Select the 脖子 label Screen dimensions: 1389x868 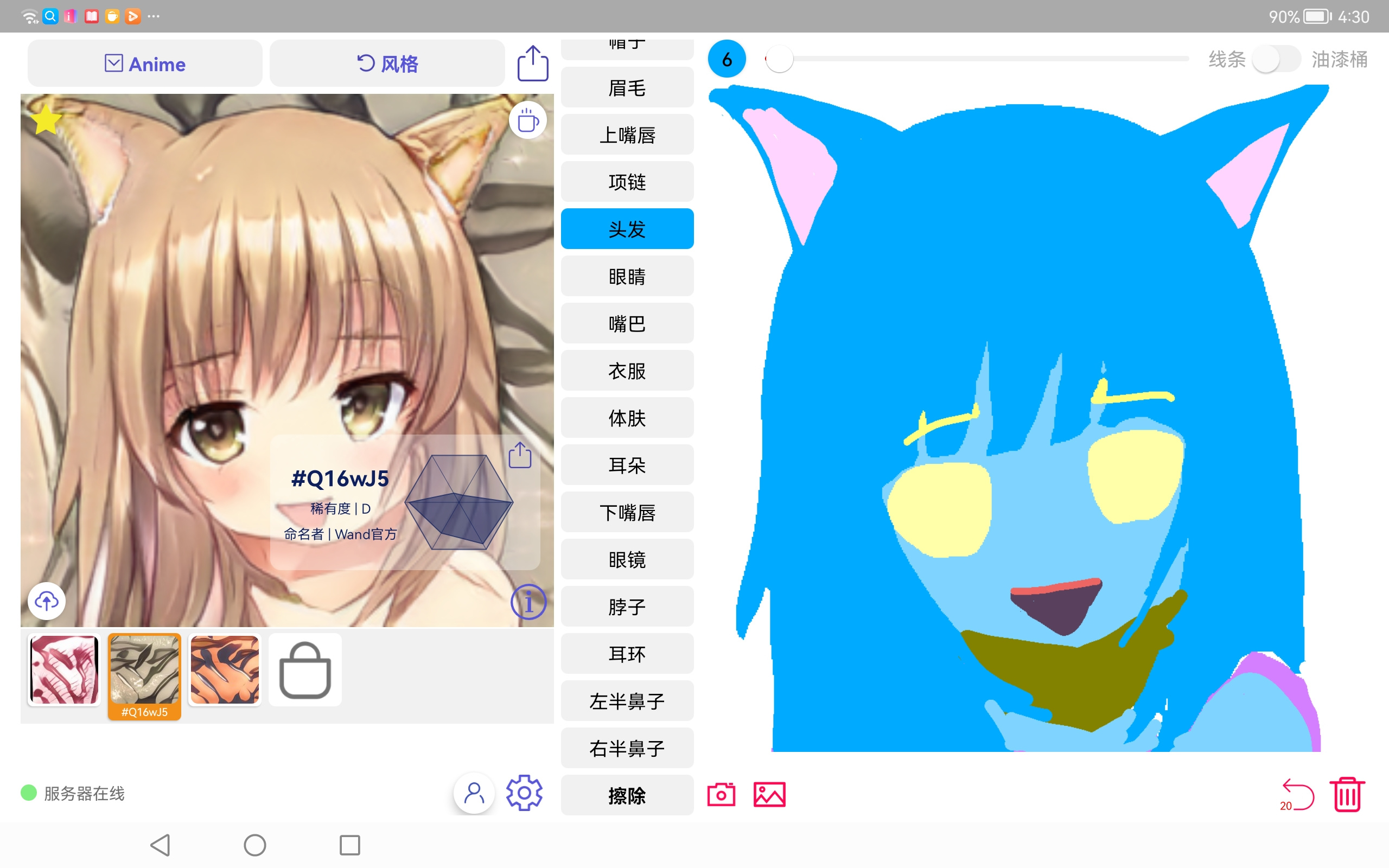(627, 606)
